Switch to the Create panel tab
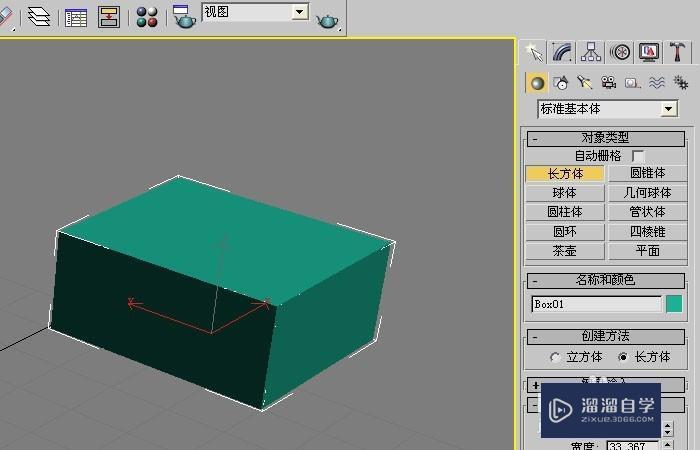700x450 pixels. pos(534,52)
